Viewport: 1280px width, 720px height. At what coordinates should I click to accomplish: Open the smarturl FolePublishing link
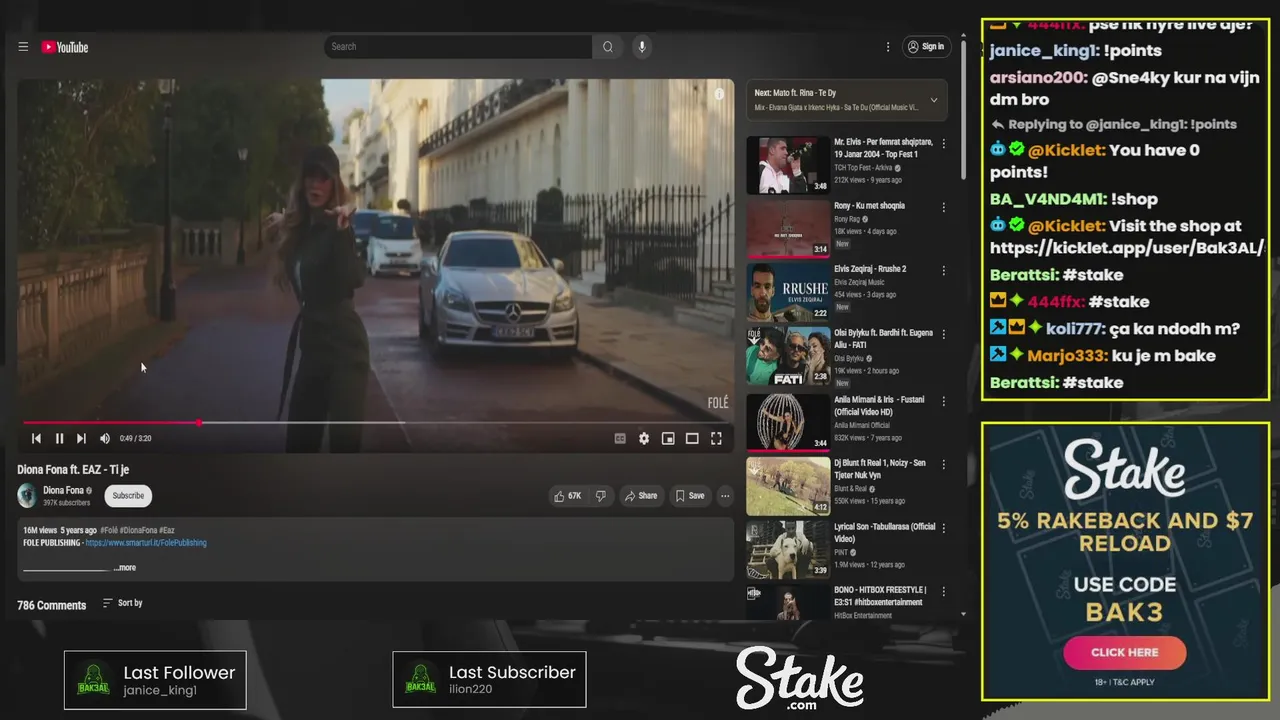point(146,543)
